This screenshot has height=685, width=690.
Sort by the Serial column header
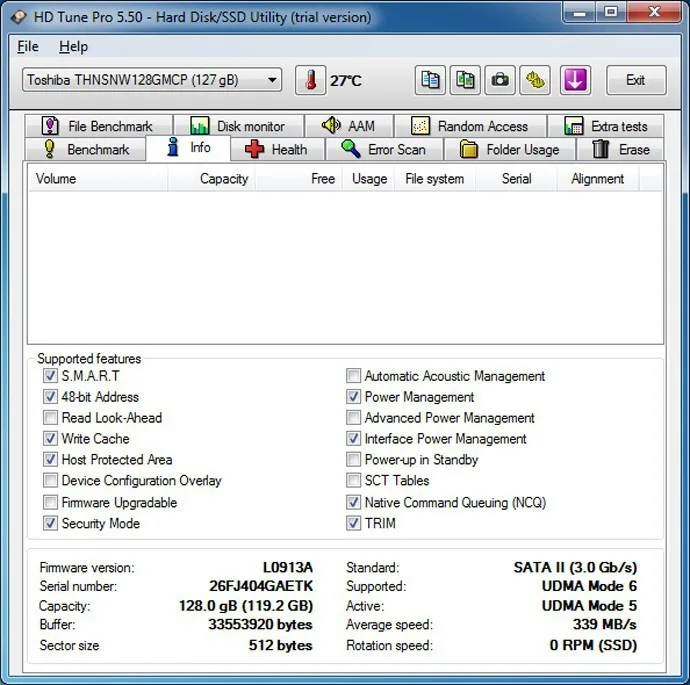(x=516, y=179)
